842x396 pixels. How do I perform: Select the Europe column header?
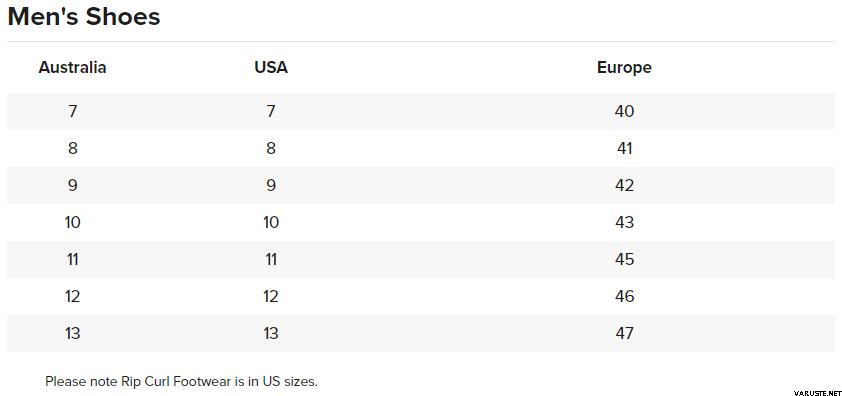click(x=624, y=68)
